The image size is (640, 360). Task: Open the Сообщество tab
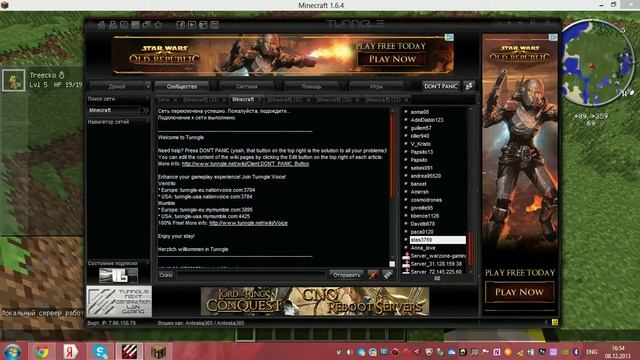point(182,86)
